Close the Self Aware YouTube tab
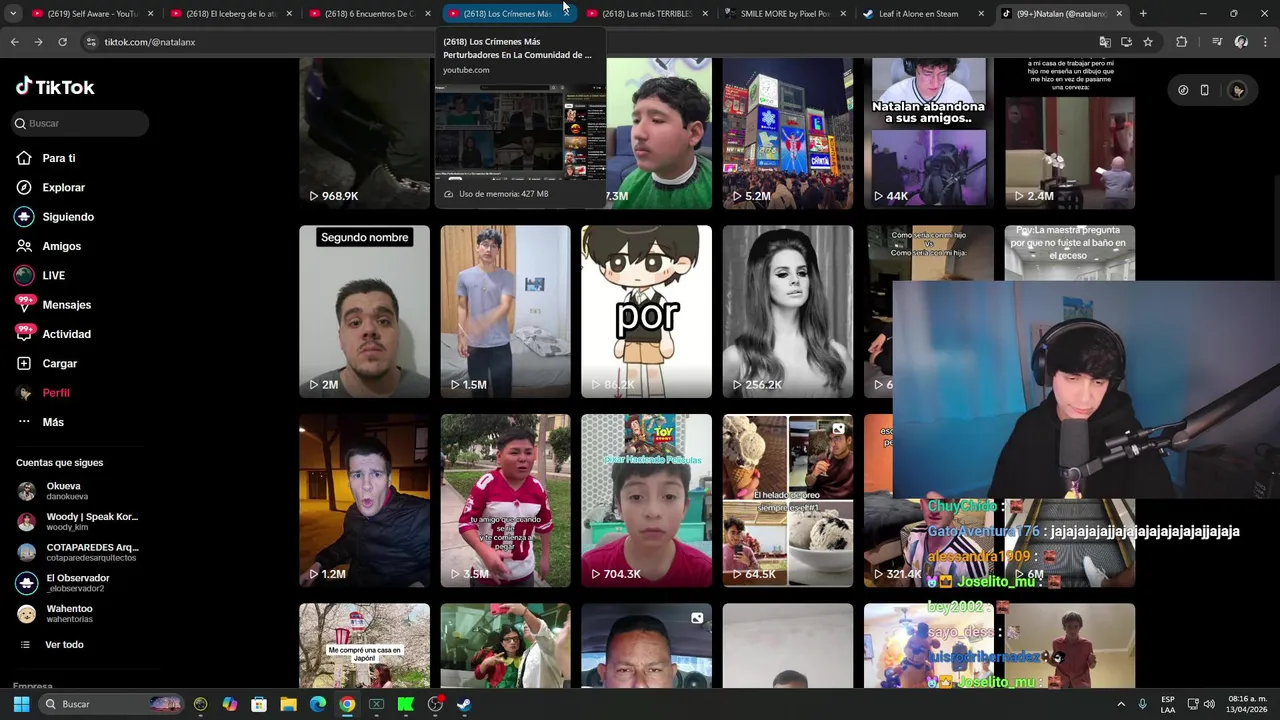The width and height of the screenshot is (1280, 720). click(150, 14)
